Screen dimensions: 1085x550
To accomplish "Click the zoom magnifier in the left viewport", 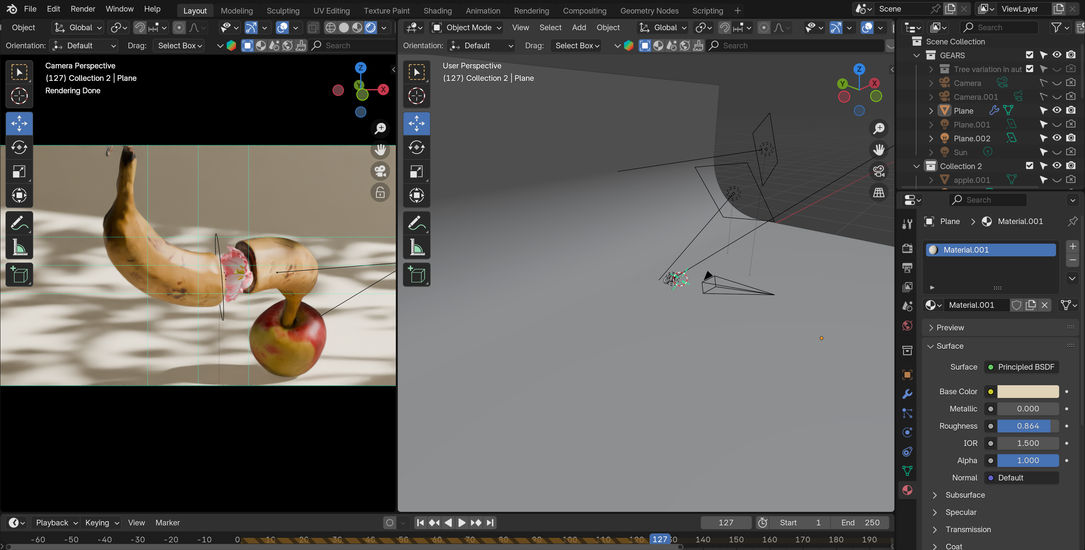I will click(x=380, y=129).
